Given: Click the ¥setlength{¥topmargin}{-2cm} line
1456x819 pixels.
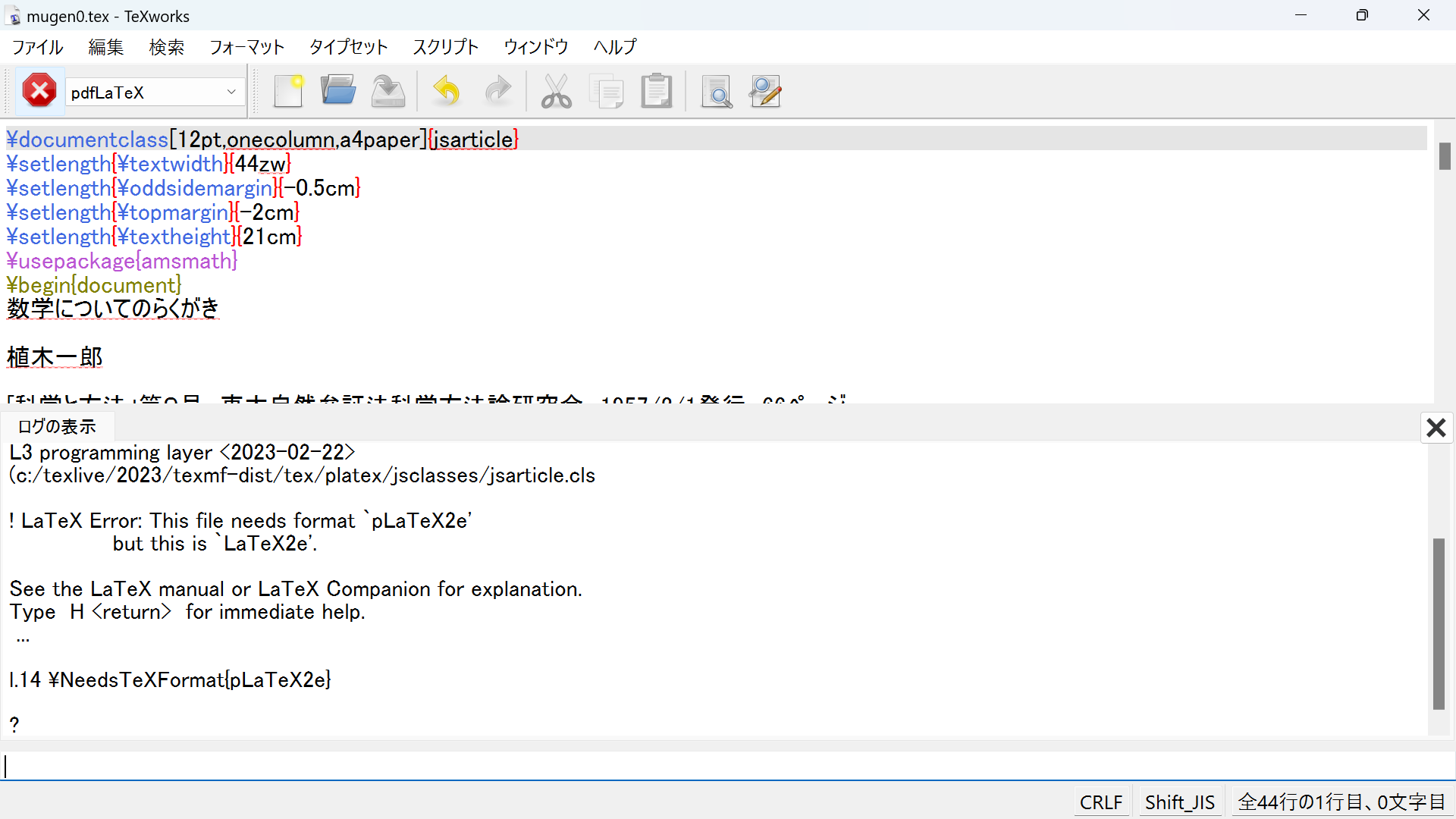Looking at the screenshot, I should [x=153, y=212].
